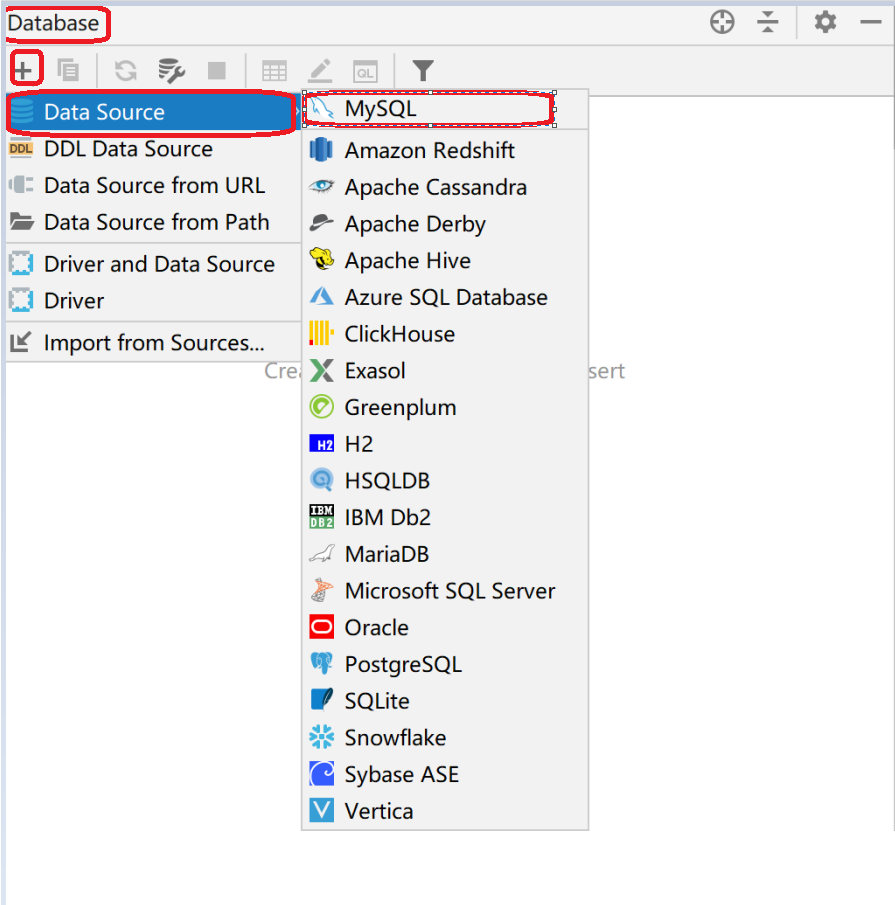Select H2 database entry
Screen dimensions: 895x905
[x=445, y=444]
